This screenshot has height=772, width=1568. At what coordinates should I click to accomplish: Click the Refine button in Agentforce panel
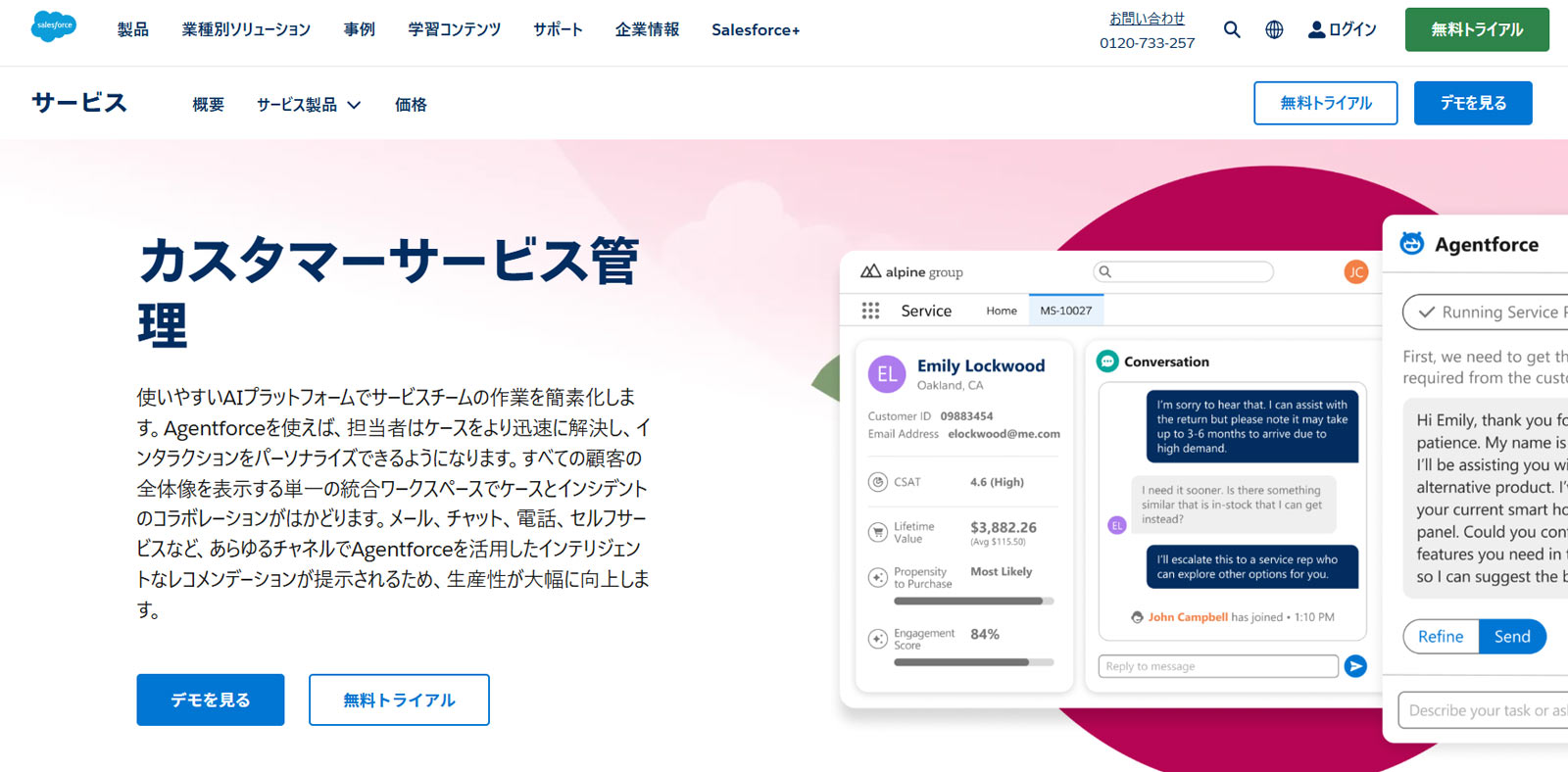tap(1441, 636)
